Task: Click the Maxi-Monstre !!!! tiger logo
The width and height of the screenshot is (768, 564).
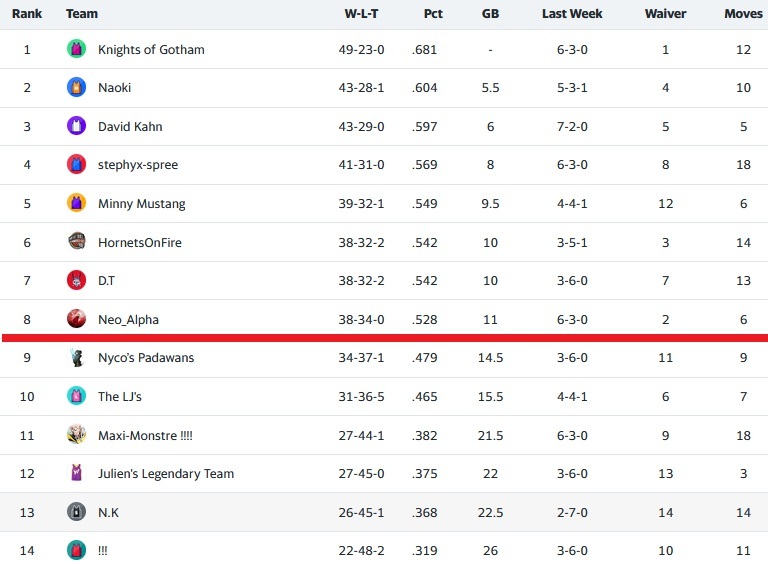Action: pos(76,435)
